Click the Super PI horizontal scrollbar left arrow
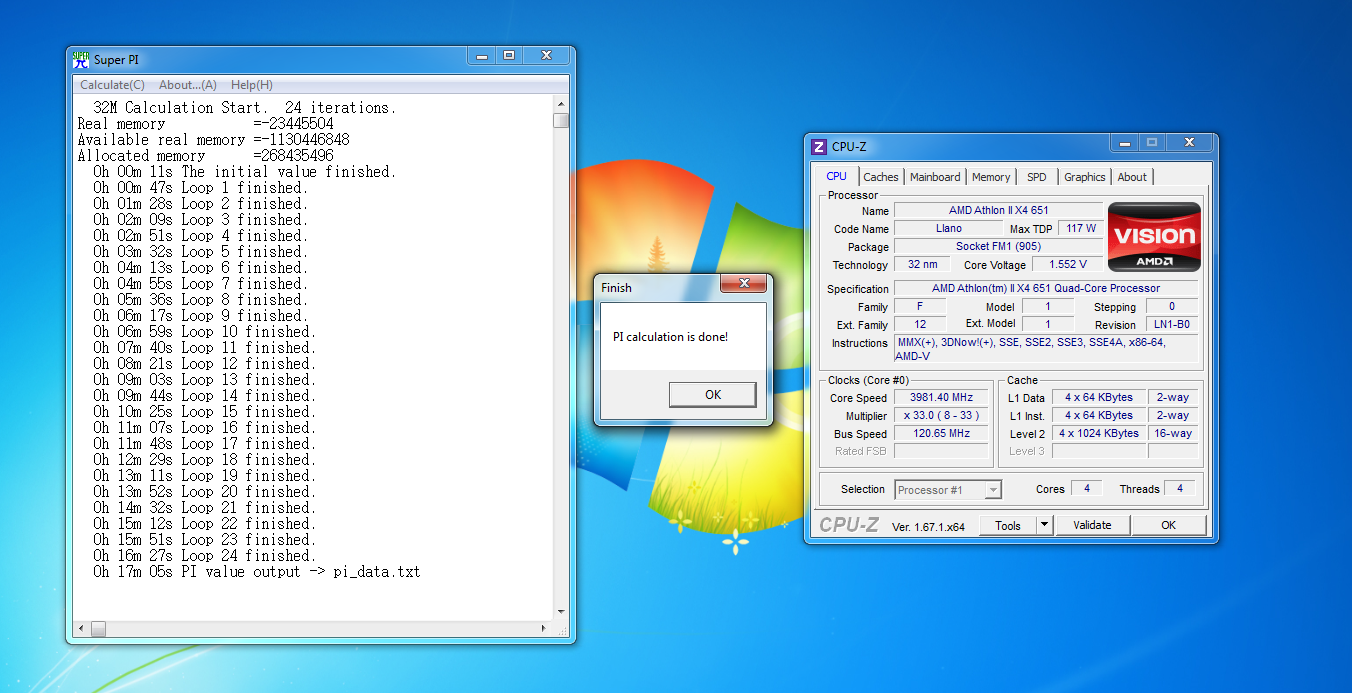This screenshot has height=693, width=1352. point(82,629)
